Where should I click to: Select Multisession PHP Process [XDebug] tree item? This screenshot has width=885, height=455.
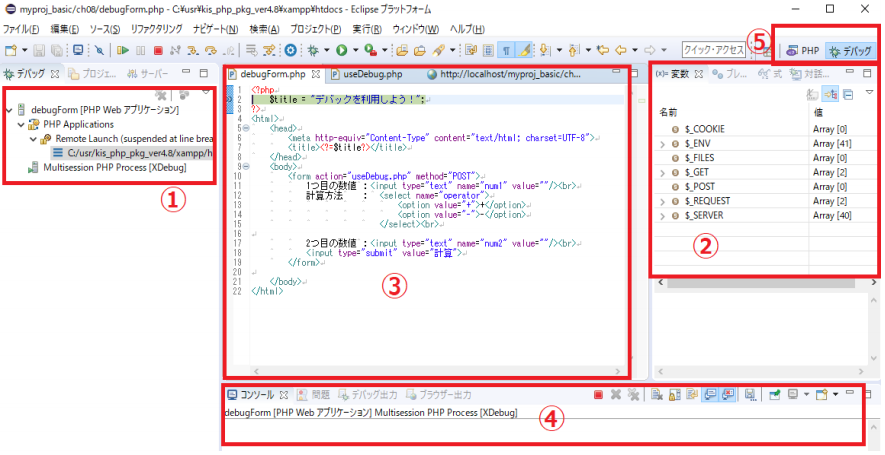click(114, 167)
